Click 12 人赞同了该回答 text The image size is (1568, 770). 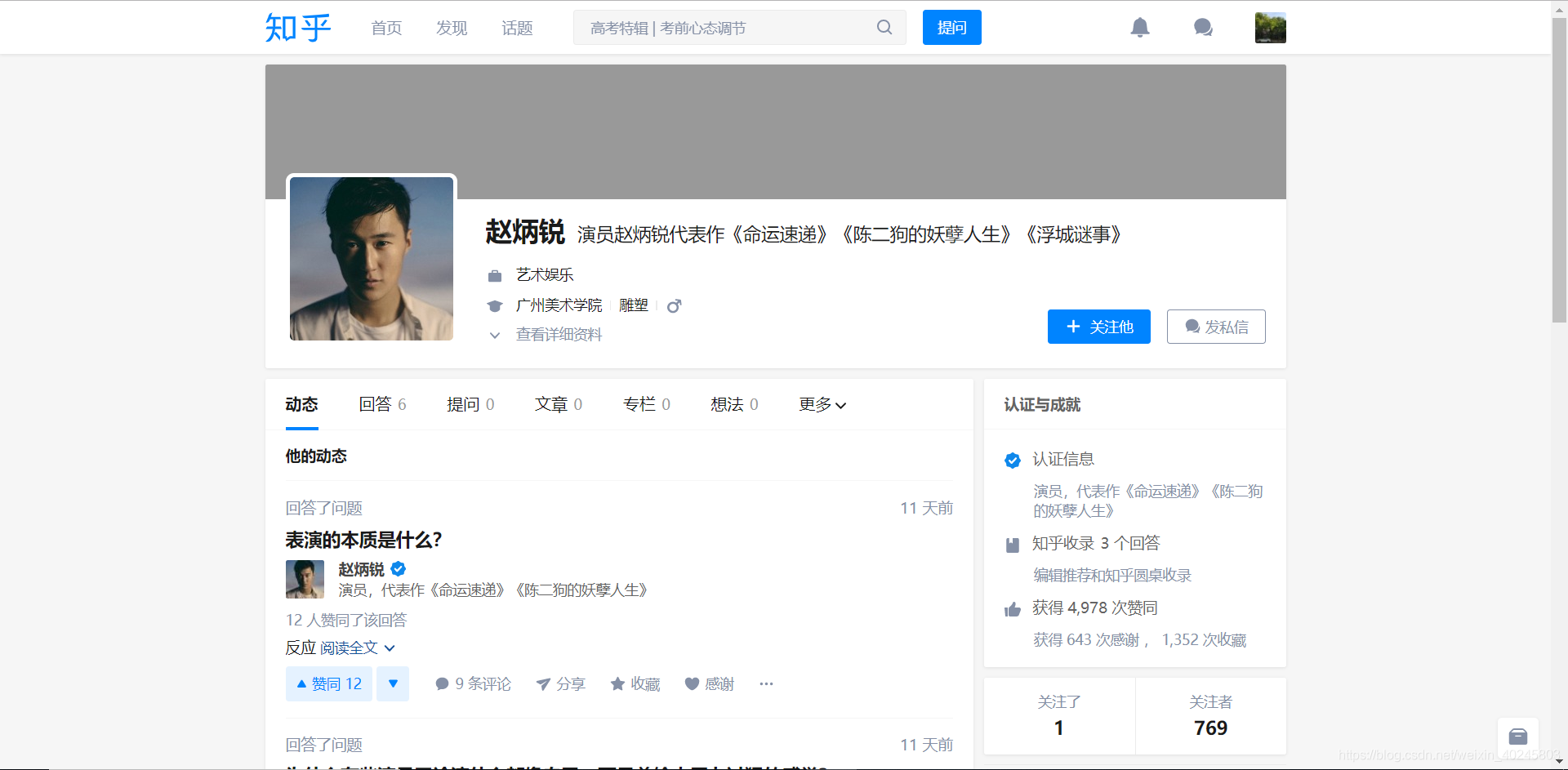(x=346, y=621)
